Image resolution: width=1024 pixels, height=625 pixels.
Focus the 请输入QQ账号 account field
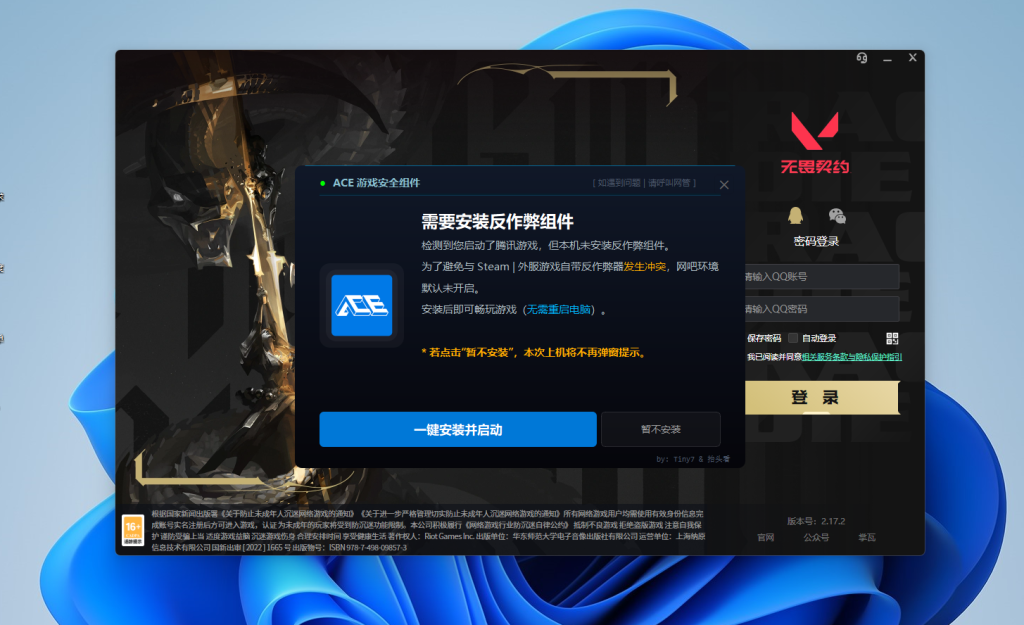point(822,277)
